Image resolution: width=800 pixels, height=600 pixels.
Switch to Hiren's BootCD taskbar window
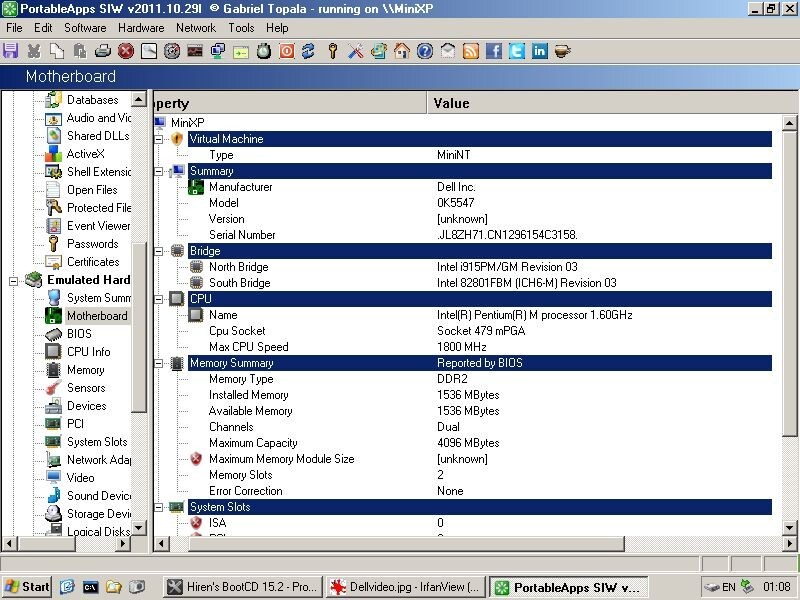pyautogui.click(x=243, y=587)
